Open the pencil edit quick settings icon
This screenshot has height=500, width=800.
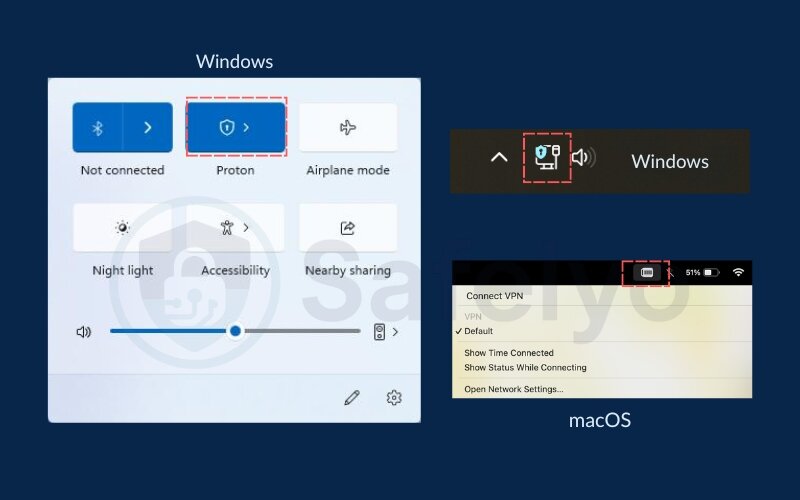click(351, 398)
